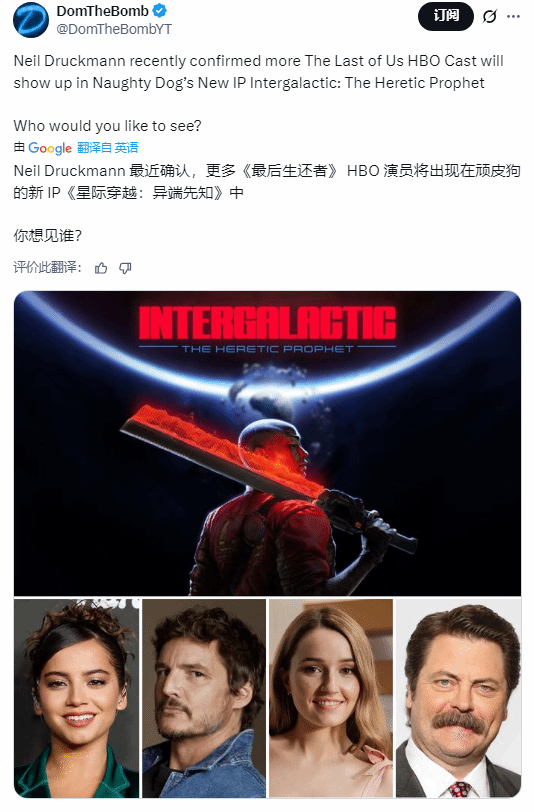Image resolution: width=534 pixels, height=812 pixels.
Task: Open the three-dot more options menu
Action: (x=513, y=17)
